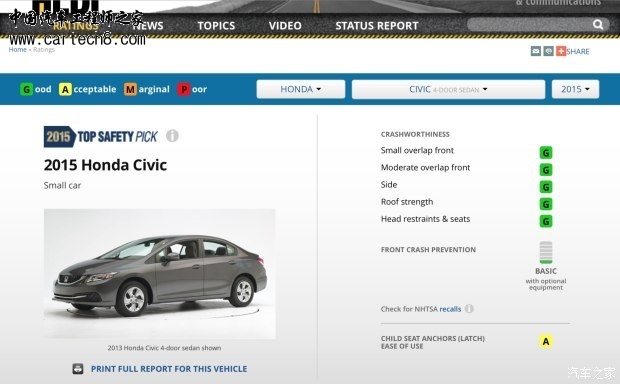Click the search magnifier icon

click(598, 25)
